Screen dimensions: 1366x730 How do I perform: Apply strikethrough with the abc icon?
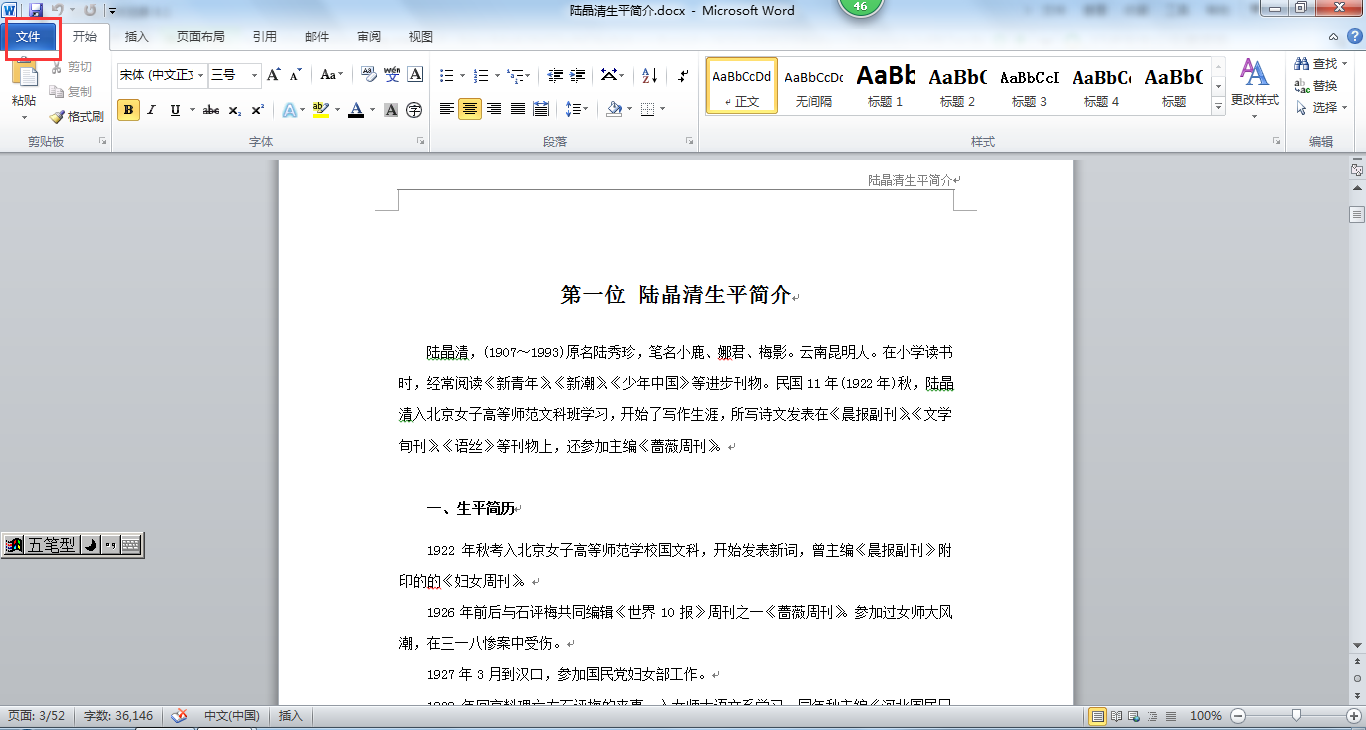point(210,110)
